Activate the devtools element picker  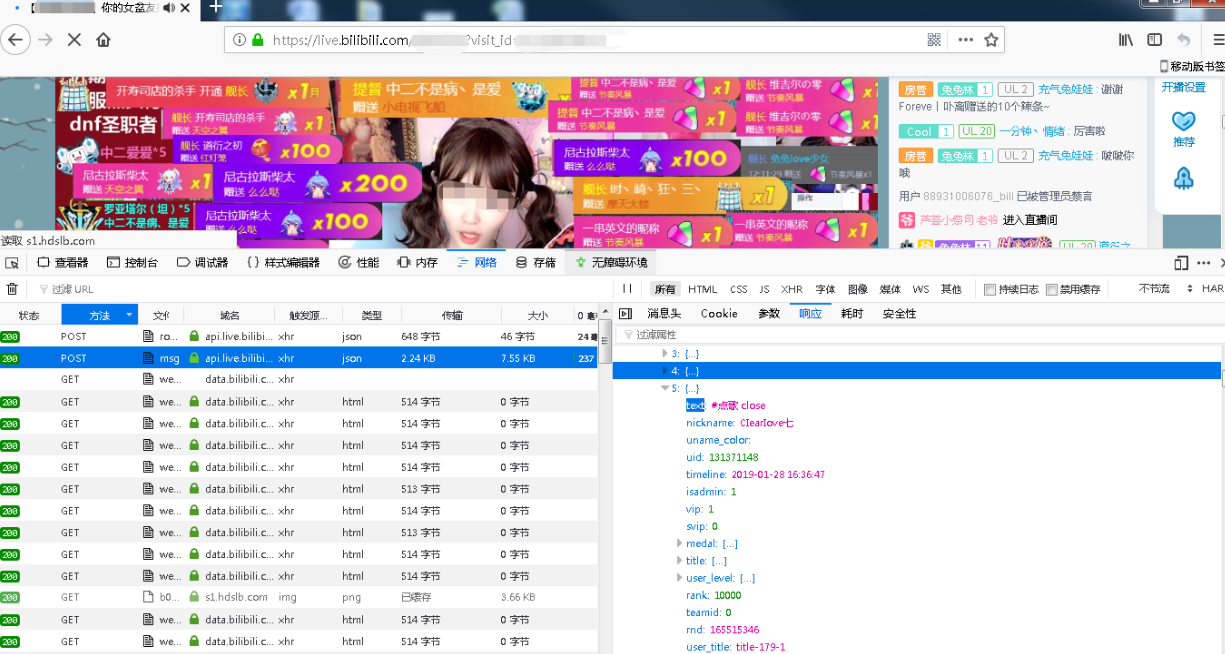(x=12, y=263)
